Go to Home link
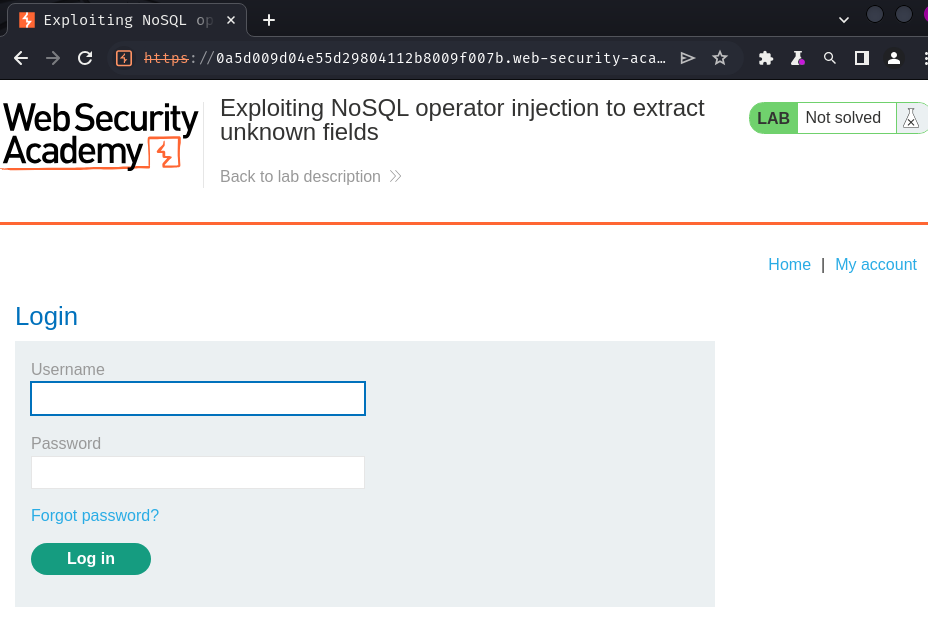Image resolution: width=928 pixels, height=625 pixels. (x=789, y=264)
